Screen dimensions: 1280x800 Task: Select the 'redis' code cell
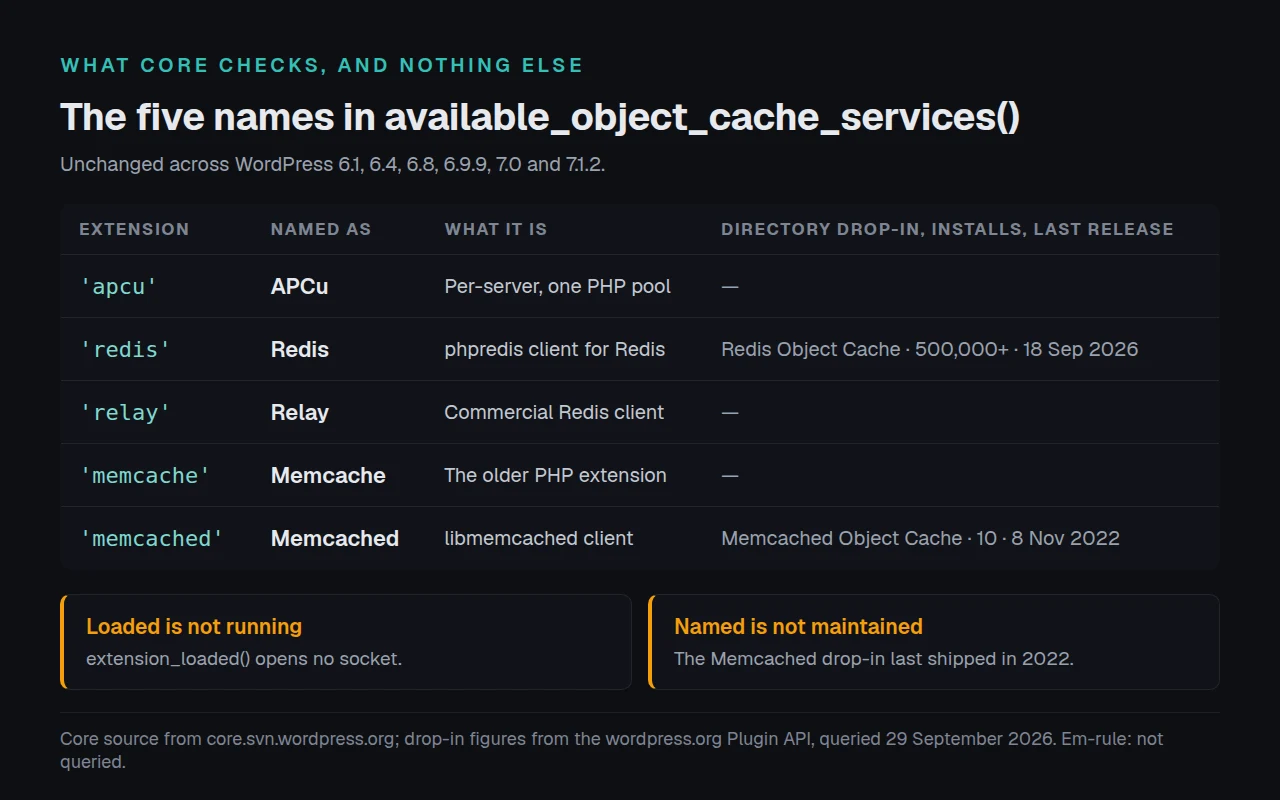pyautogui.click(x=125, y=349)
